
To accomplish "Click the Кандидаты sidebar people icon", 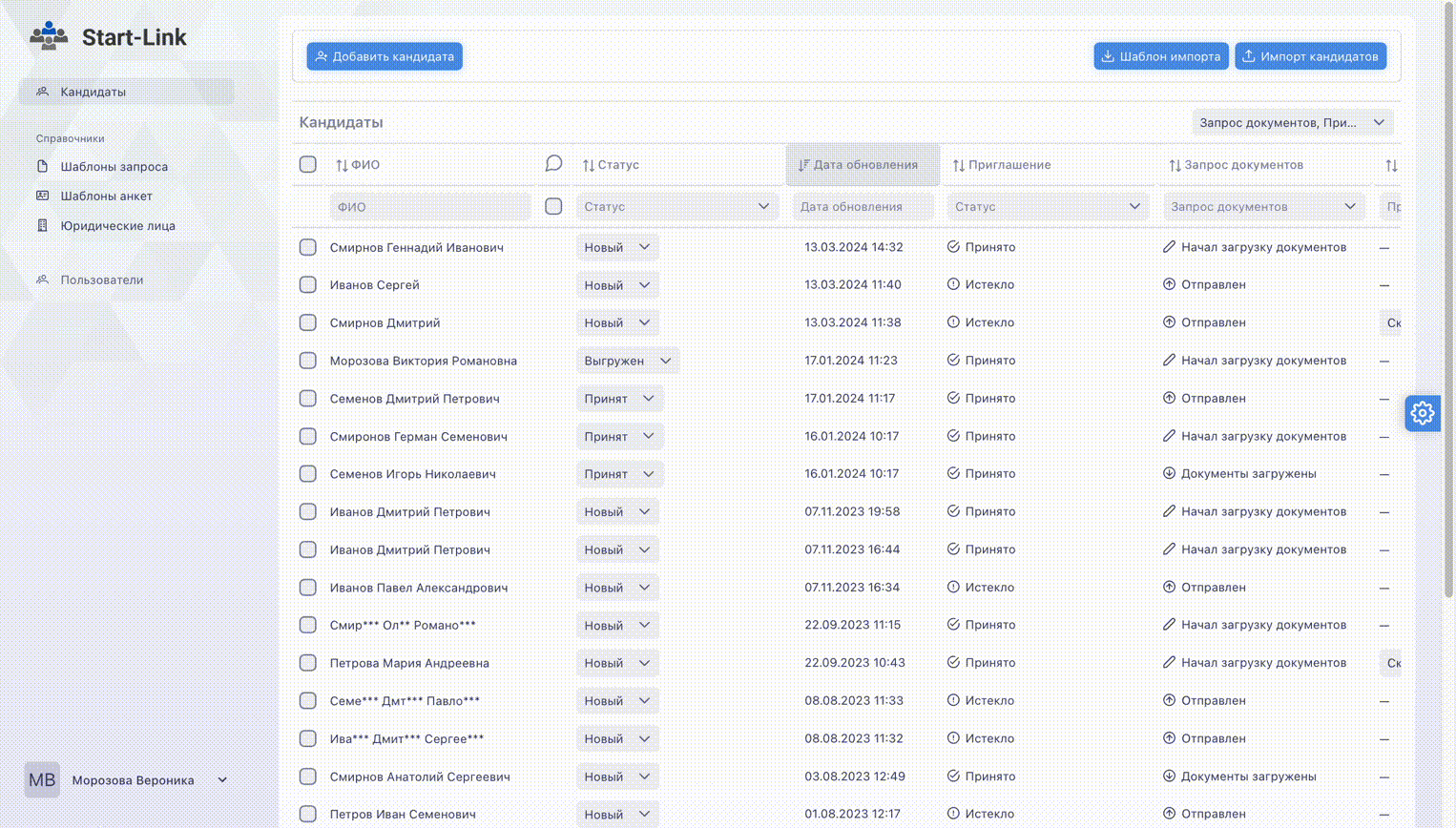I will [x=42, y=92].
